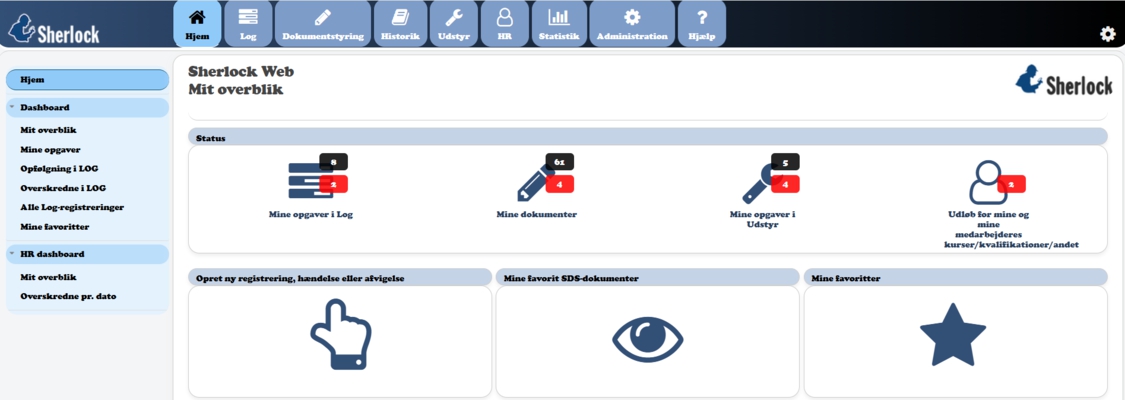The image size is (1125, 400).
Task: Open the Statistik tab
Action: click(x=559, y=24)
